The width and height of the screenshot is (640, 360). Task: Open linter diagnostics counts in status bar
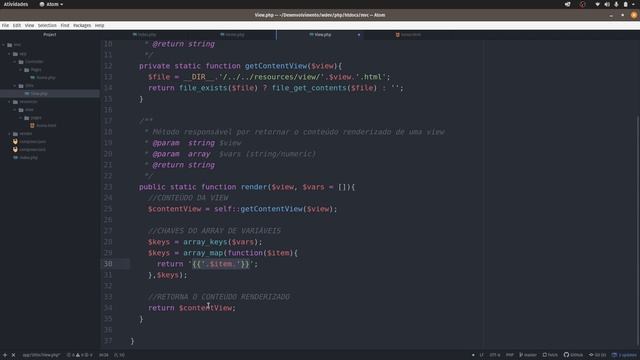(x=80, y=355)
